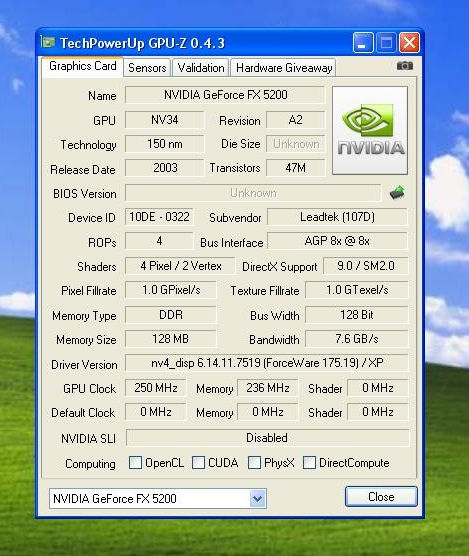469x556 pixels.
Task: Go to the Validation tab
Action: coord(201,68)
